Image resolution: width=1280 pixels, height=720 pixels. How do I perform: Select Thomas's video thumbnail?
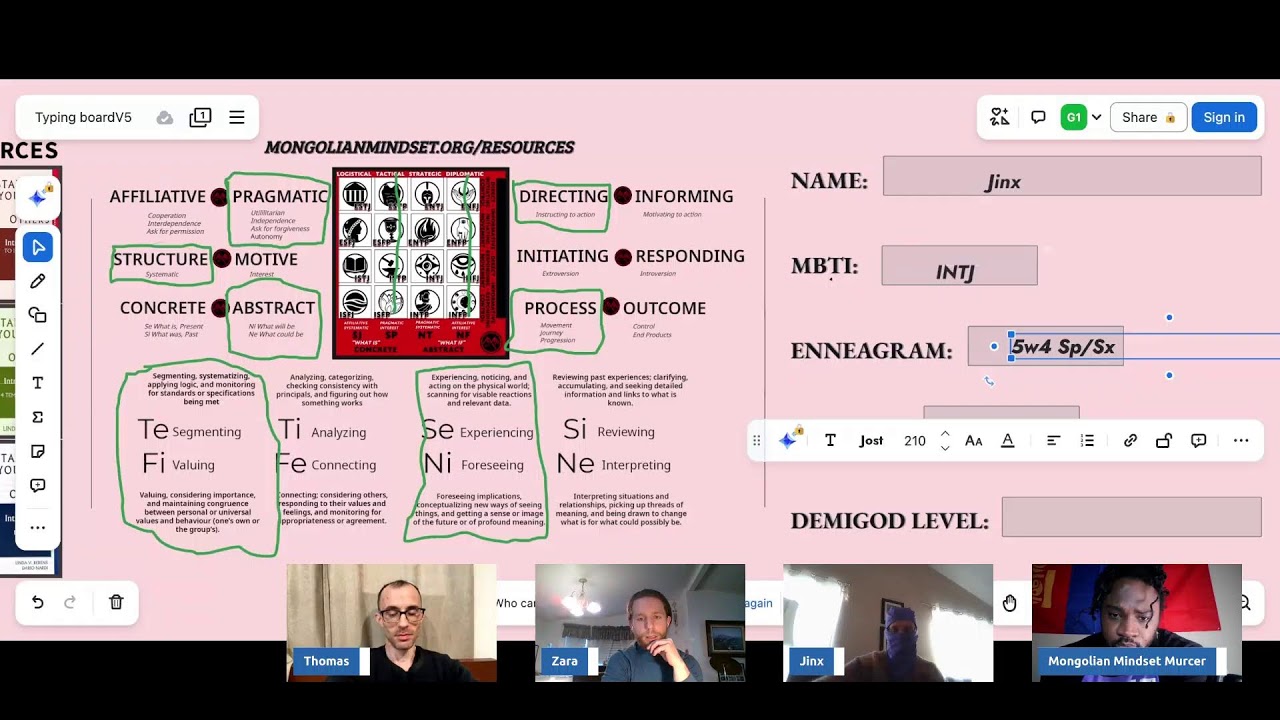[x=391, y=622]
